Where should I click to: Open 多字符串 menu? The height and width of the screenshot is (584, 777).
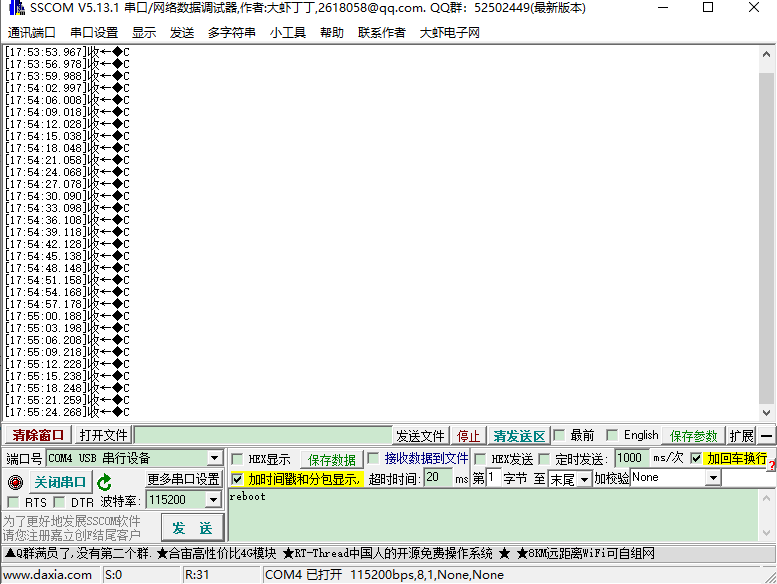click(x=231, y=33)
